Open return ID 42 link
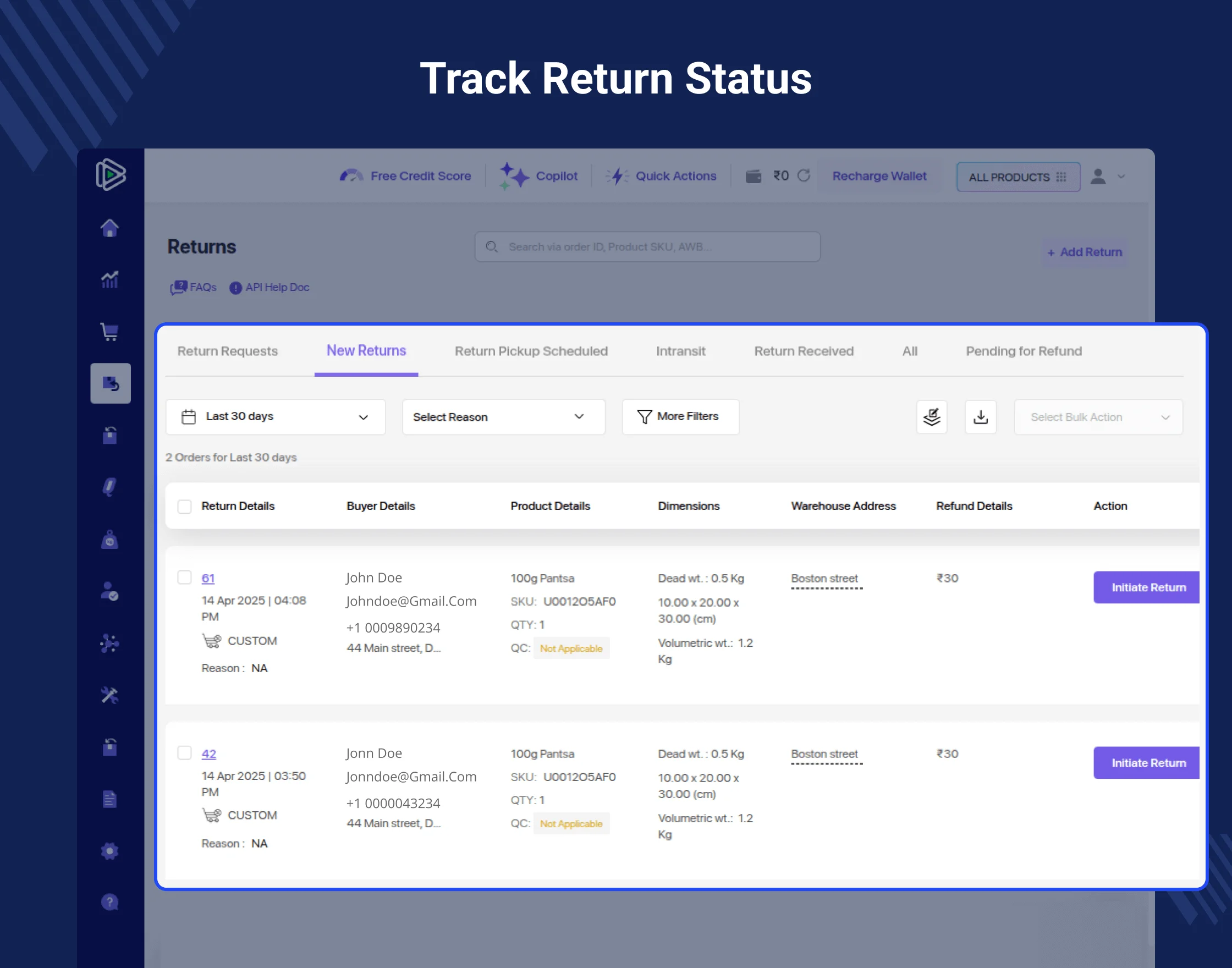Screen dimensions: 1232x968 pyautogui.click(x=208, y=754)
